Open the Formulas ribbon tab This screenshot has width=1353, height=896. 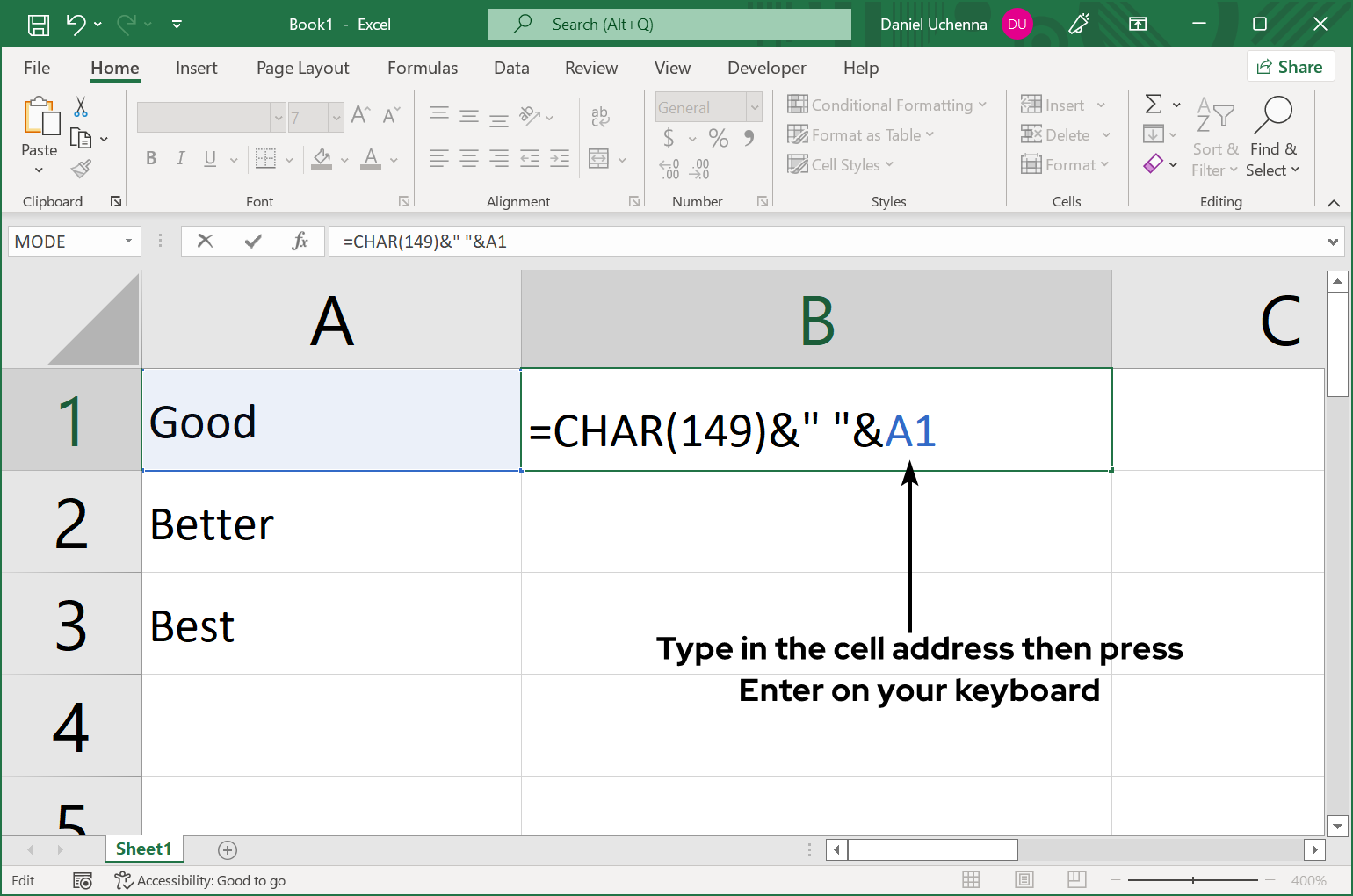coord(422,68)
